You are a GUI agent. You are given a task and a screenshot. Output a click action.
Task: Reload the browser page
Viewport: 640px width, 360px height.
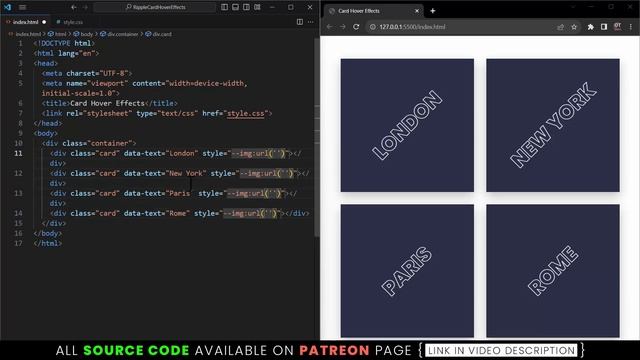(x=356, y=27)
